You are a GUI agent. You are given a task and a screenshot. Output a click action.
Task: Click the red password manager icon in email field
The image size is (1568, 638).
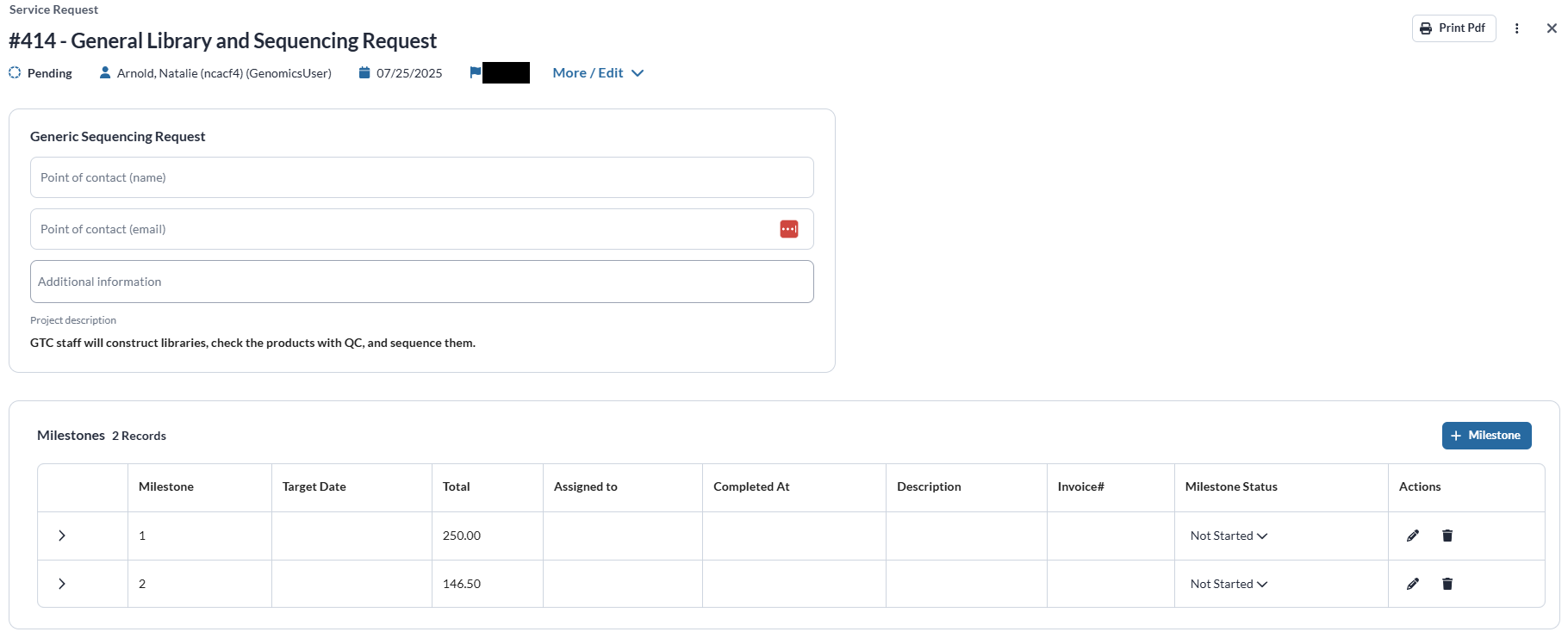pos(788,229)
